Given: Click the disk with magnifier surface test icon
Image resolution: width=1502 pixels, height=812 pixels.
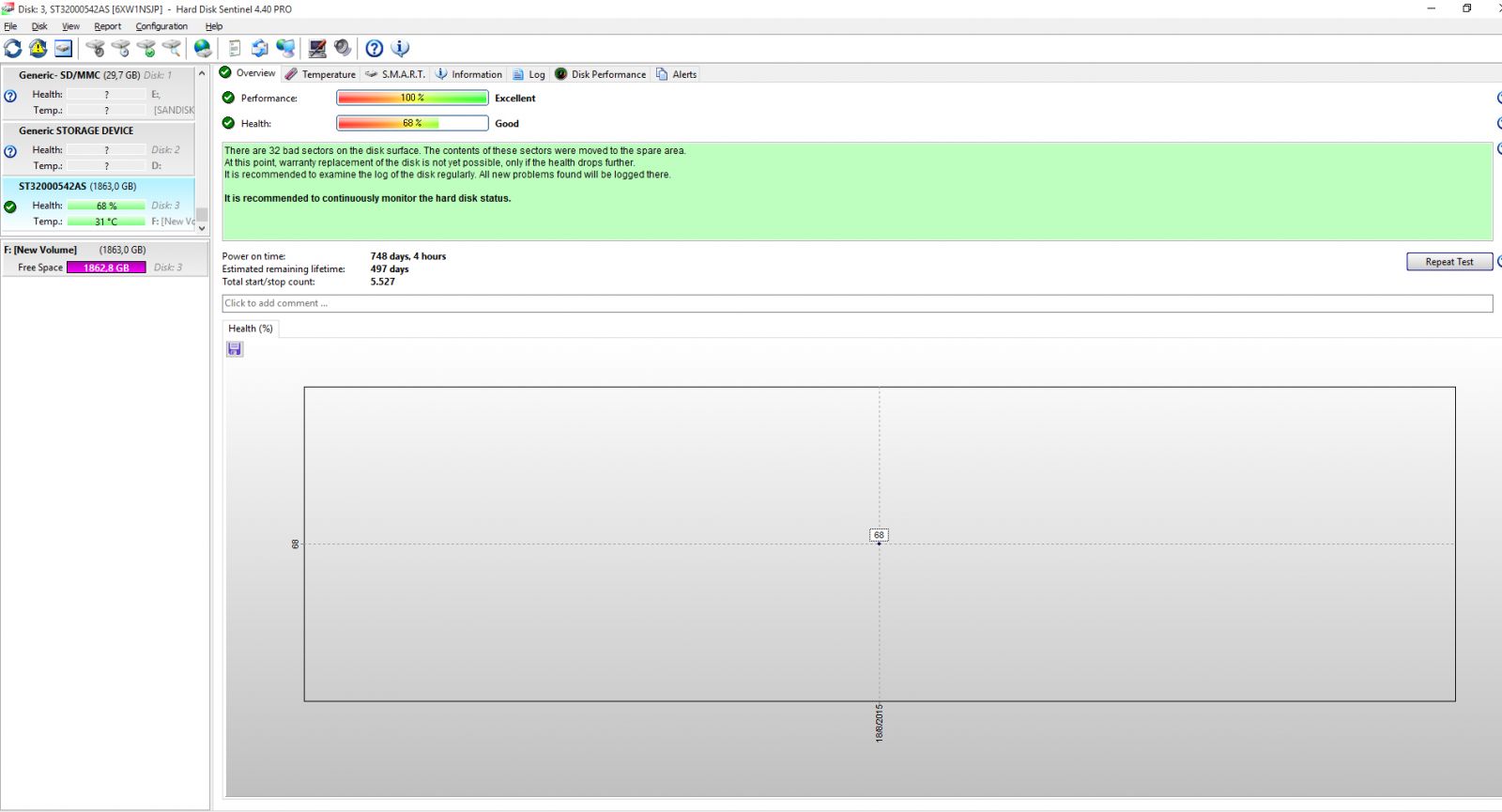Looking at the screenshot, I should (x=172, y=48).
